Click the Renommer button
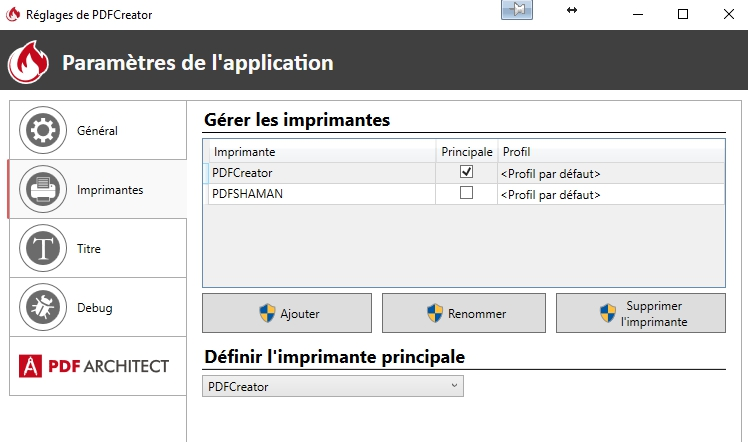Image resolution: width=748 pixels, height=442 pixels. [464, 313]
